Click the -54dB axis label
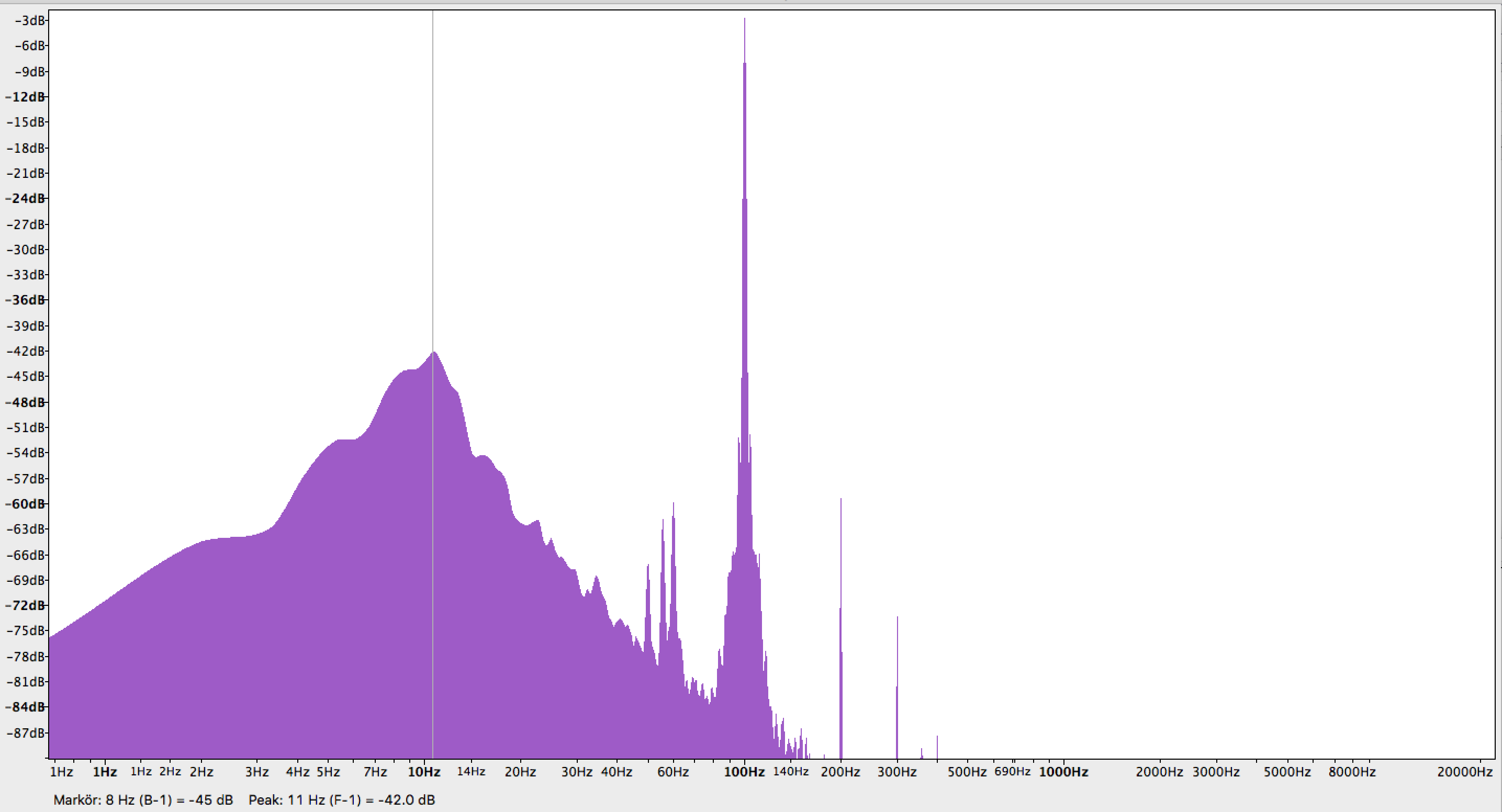The height and width of the screenshot is (812, 1502). point(26,453)
